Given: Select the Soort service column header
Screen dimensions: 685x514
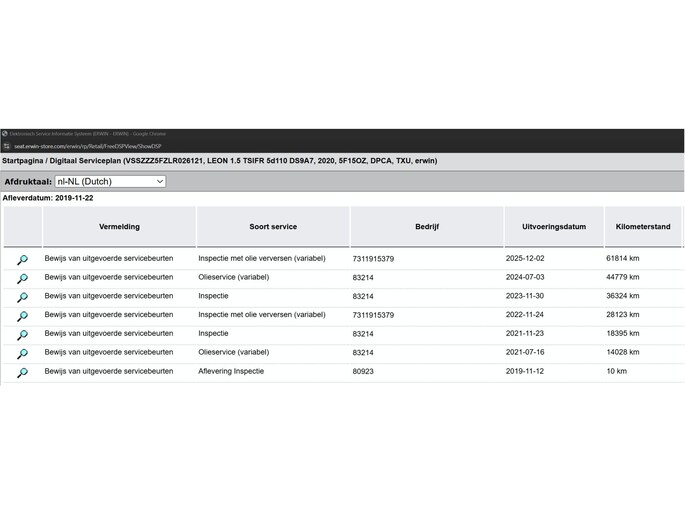Looking at the screenshot, I should [272, 227].
